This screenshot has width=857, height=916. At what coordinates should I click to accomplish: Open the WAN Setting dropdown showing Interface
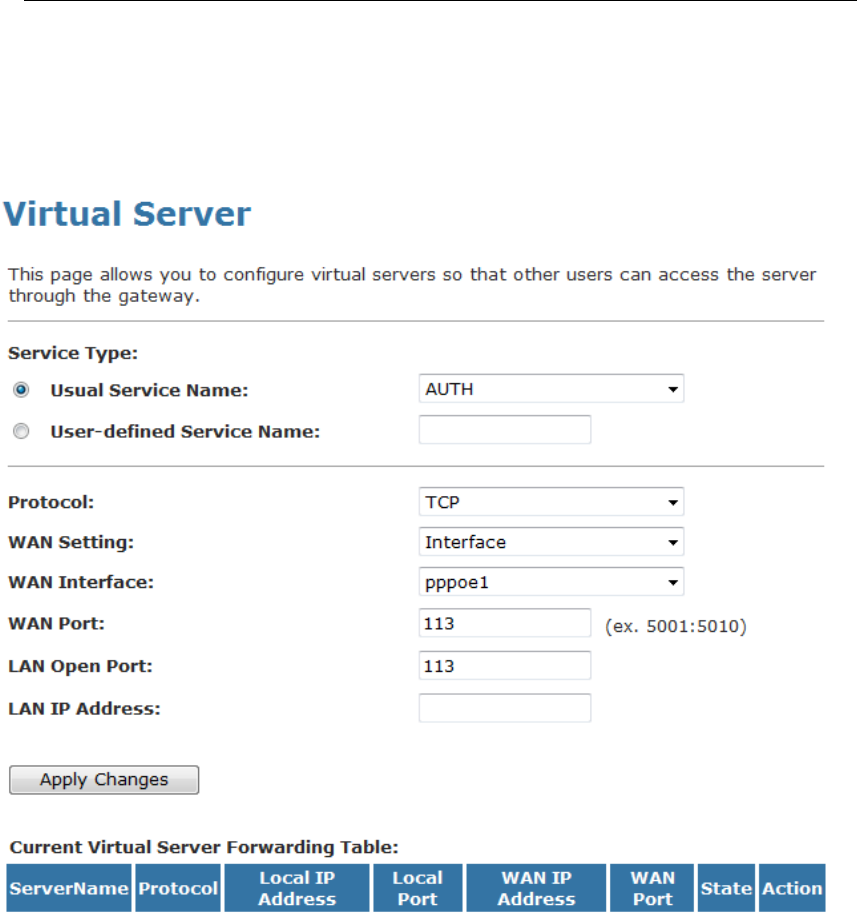(551, 542)
